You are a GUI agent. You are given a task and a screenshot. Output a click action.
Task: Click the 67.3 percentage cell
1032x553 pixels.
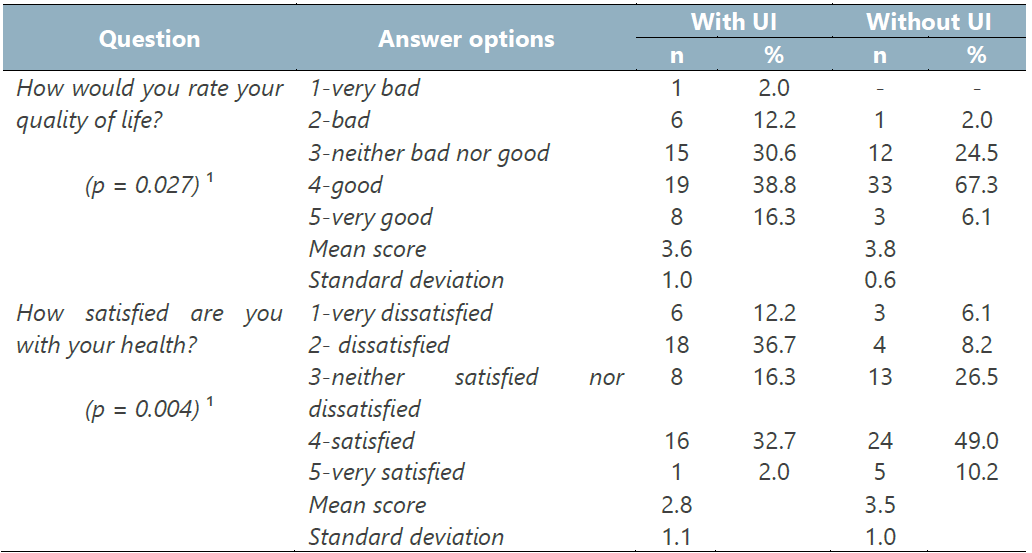pos(976,185)
